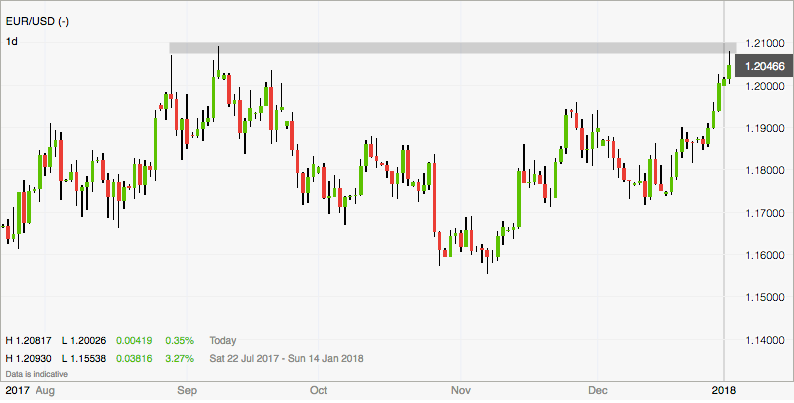
Task: Click the 1.14000 price axis label
Action: click(765, 339)
